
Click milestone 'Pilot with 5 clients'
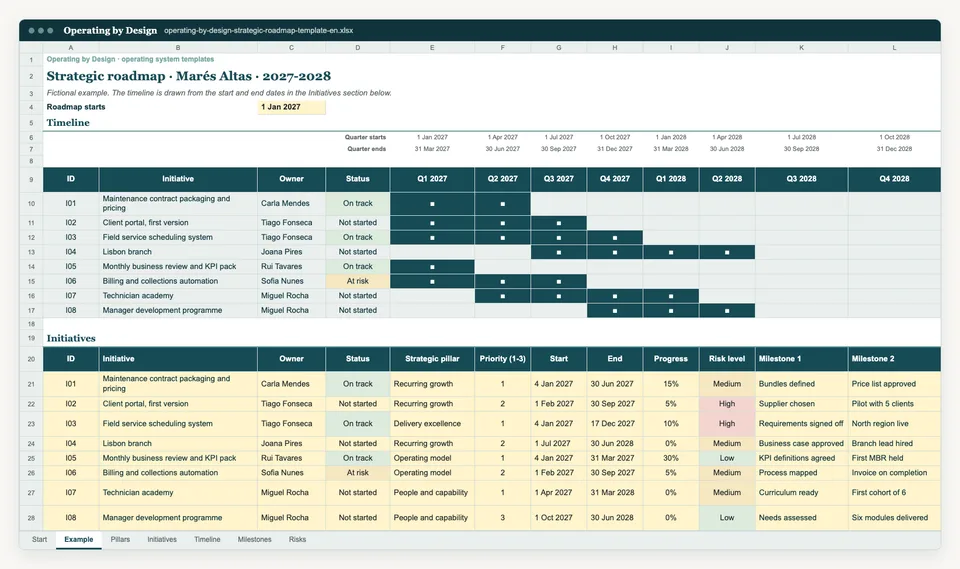894,404
